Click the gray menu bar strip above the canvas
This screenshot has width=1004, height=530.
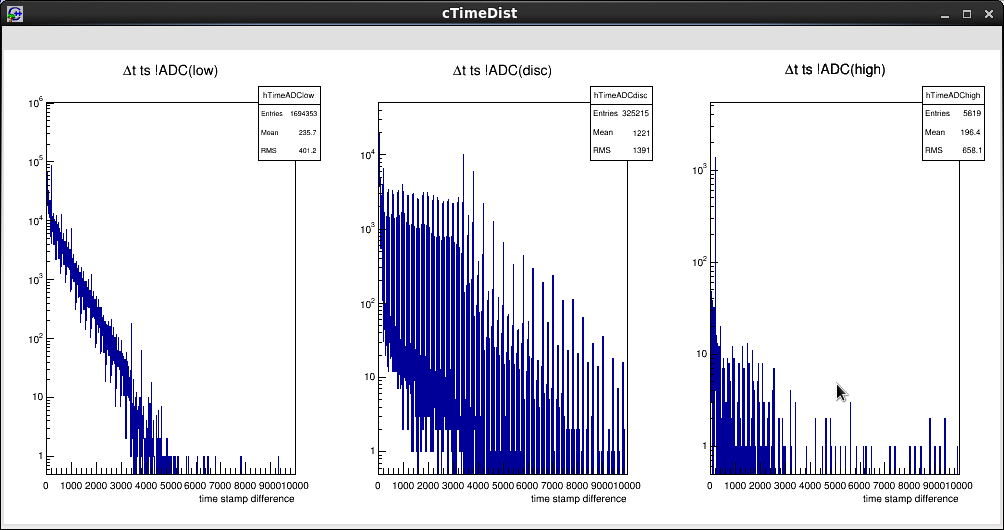[x=502, y=38]
